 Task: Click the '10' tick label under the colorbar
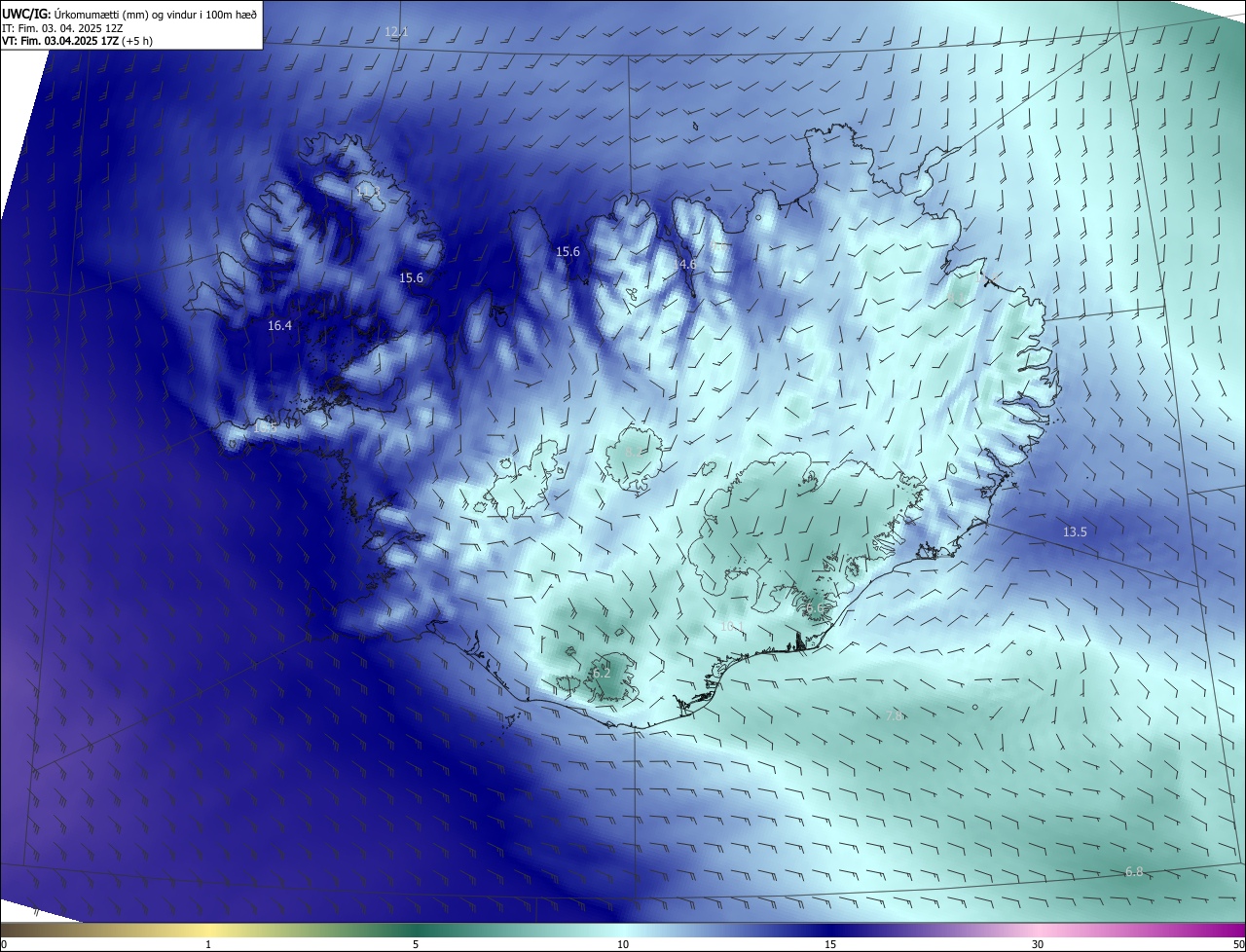(623, 944)
